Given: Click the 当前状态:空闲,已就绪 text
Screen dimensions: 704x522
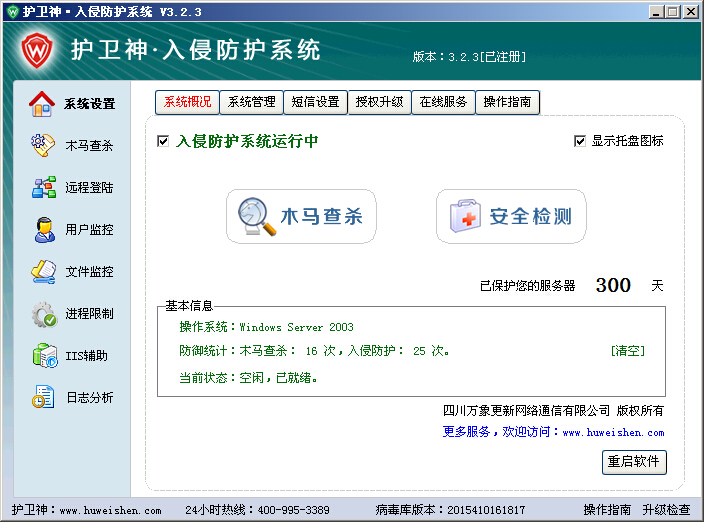Looking at the screenshot, I should pyautogui.click(x=248, y=378).
